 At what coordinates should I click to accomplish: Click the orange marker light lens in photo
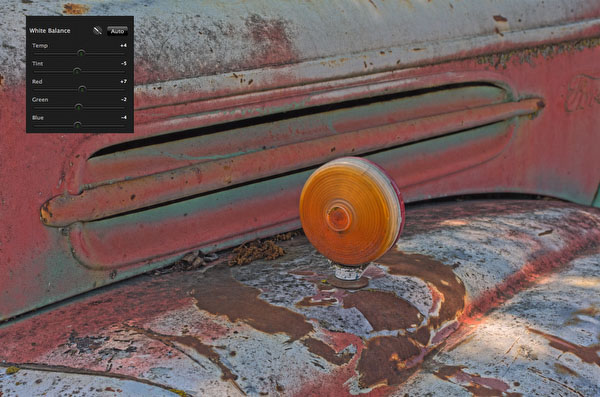click(350, 212)
